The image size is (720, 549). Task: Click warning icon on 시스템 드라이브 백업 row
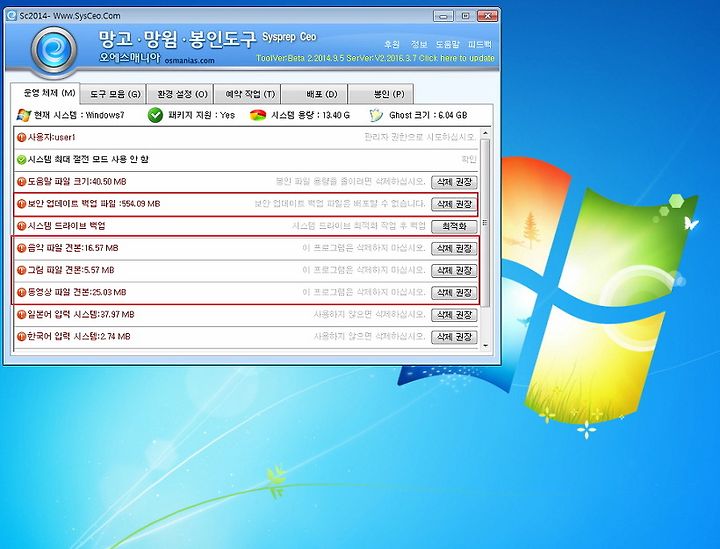(21, 226)
